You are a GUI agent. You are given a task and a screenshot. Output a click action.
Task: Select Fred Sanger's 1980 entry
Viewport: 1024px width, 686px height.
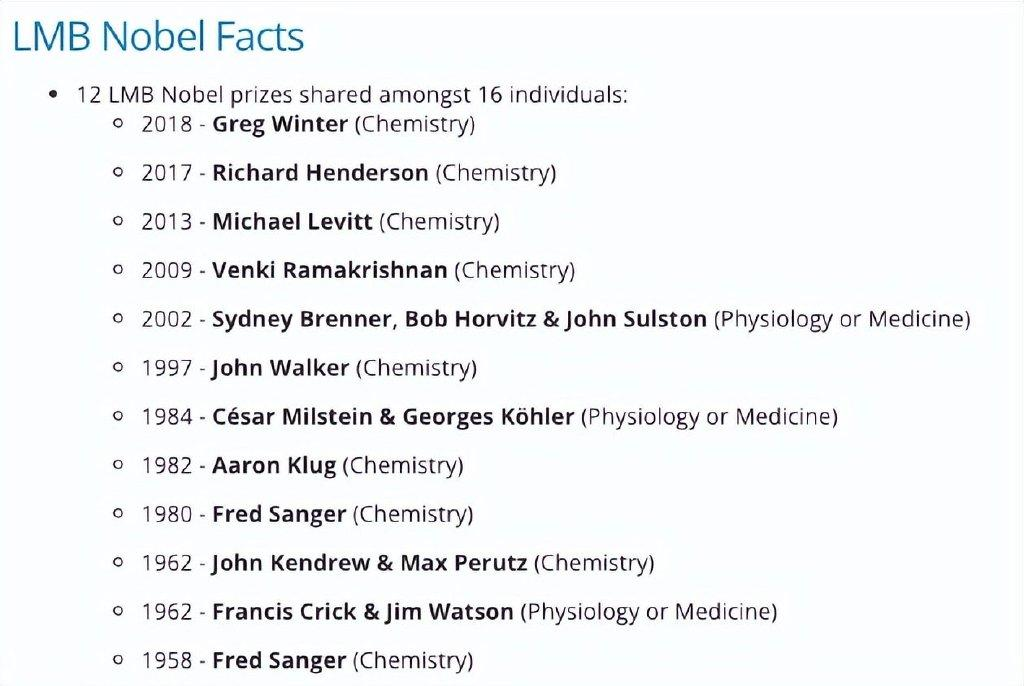307,514
